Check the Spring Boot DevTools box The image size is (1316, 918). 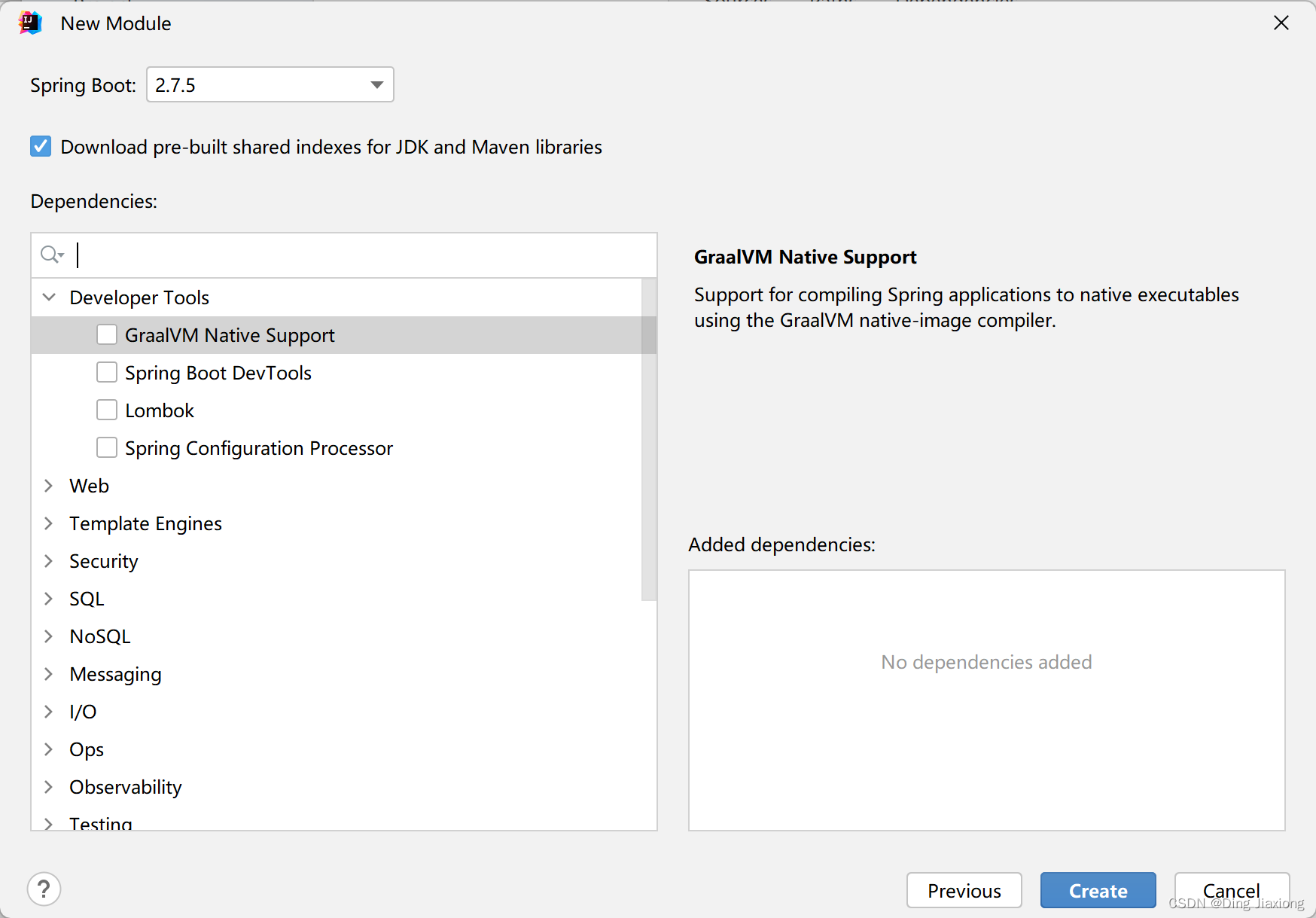point(107,372)
